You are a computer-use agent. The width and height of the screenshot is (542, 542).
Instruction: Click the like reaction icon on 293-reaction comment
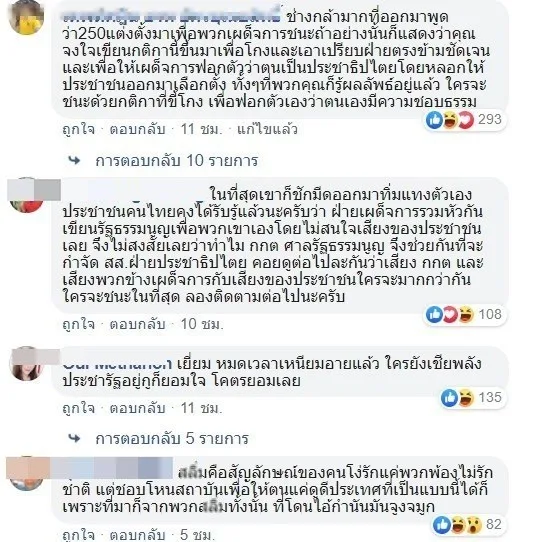(434, 120)
